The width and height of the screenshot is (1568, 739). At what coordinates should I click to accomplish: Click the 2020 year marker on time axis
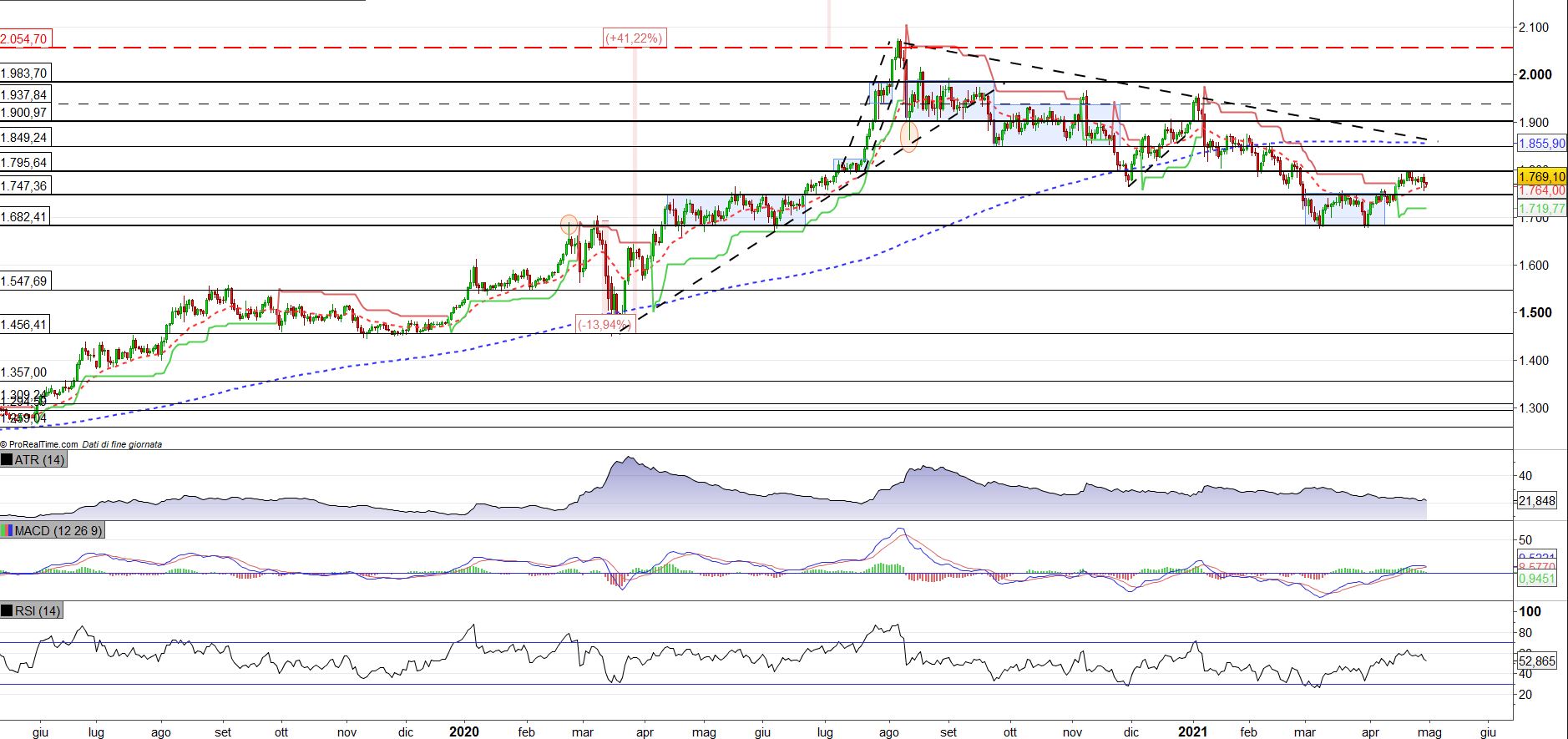[463, 732]
